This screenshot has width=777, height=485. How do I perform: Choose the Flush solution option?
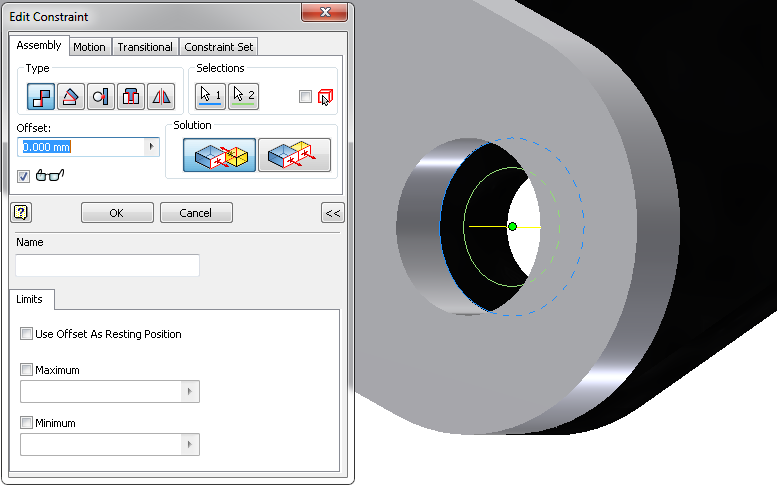[x=294, y=155]
